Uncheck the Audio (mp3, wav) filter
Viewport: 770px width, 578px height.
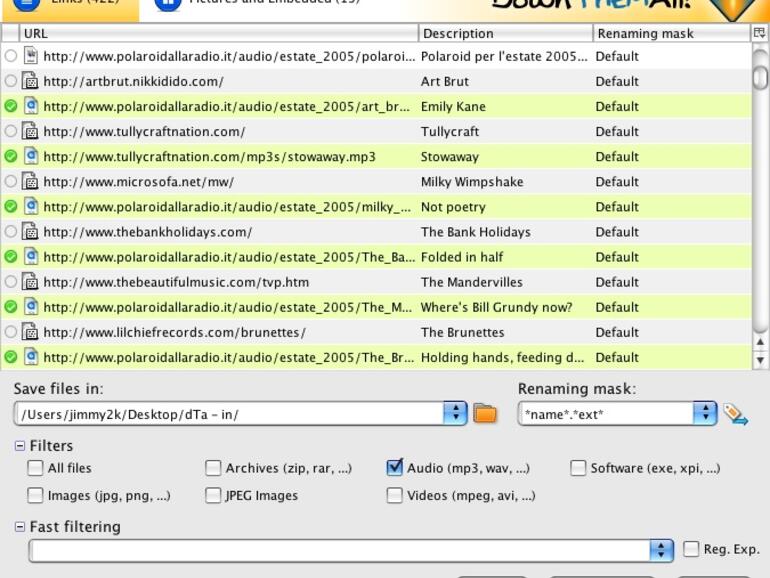395,468
